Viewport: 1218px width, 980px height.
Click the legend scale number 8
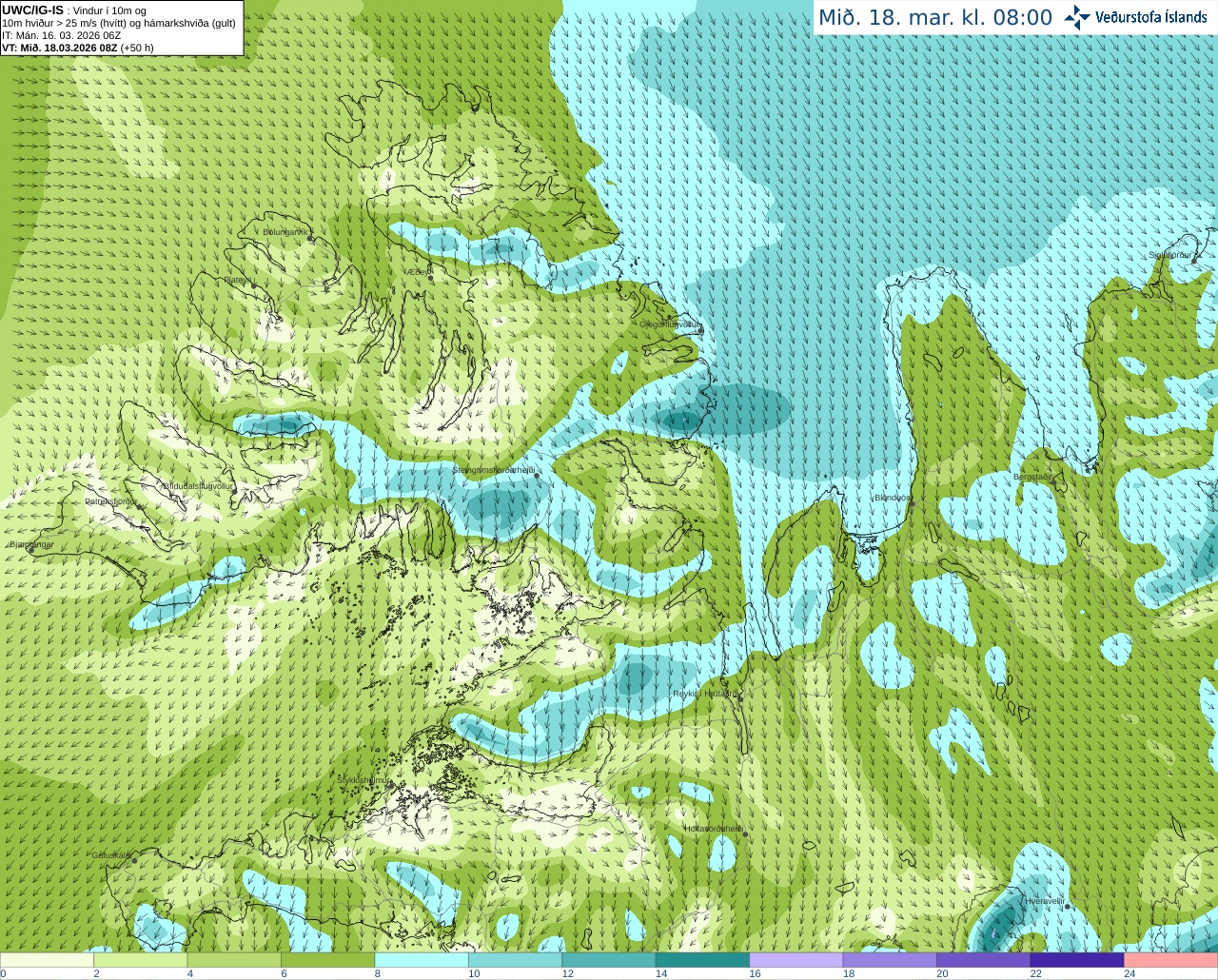[378, 973]
